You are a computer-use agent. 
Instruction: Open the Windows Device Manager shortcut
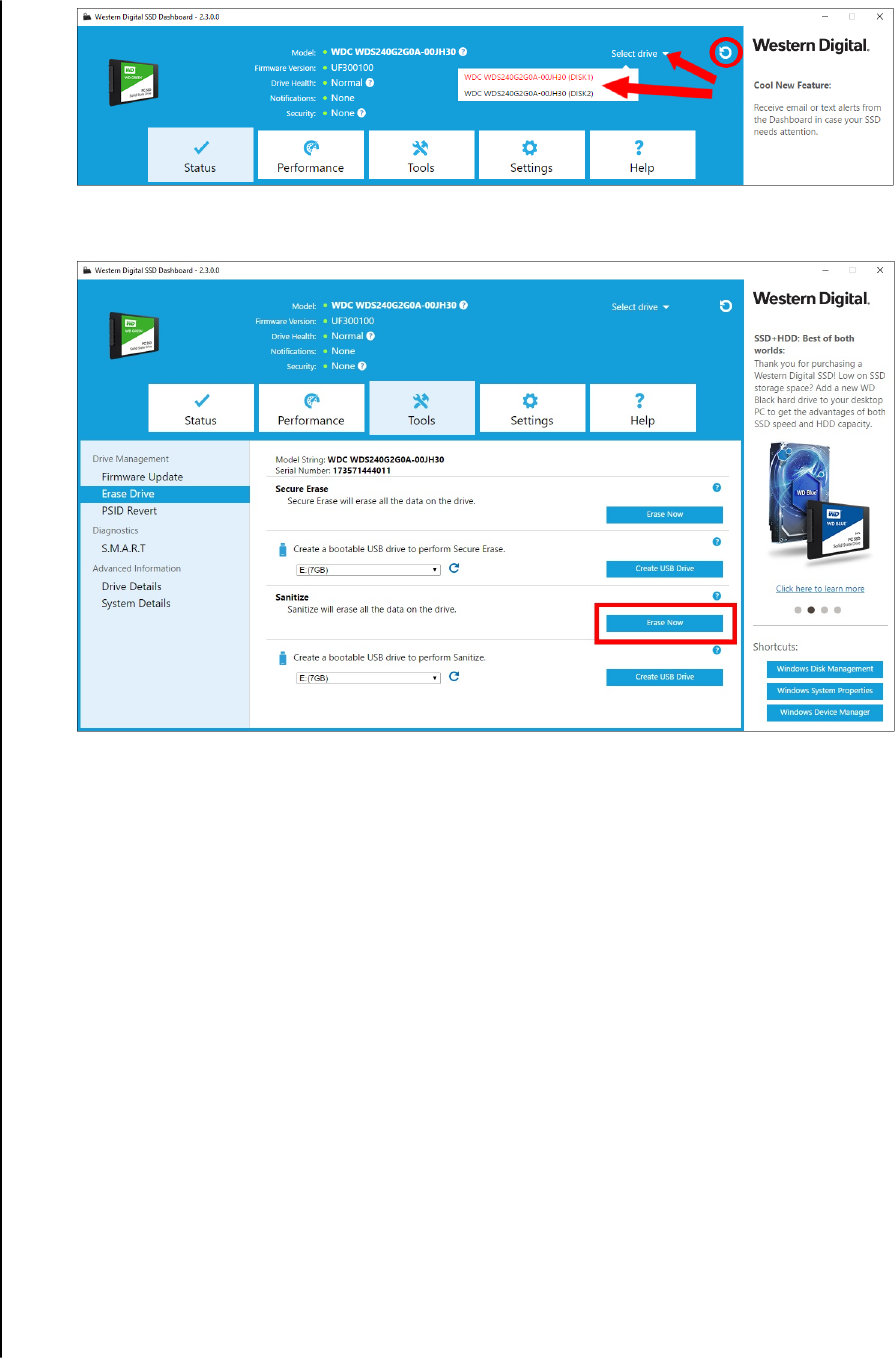tap(825, 712)
